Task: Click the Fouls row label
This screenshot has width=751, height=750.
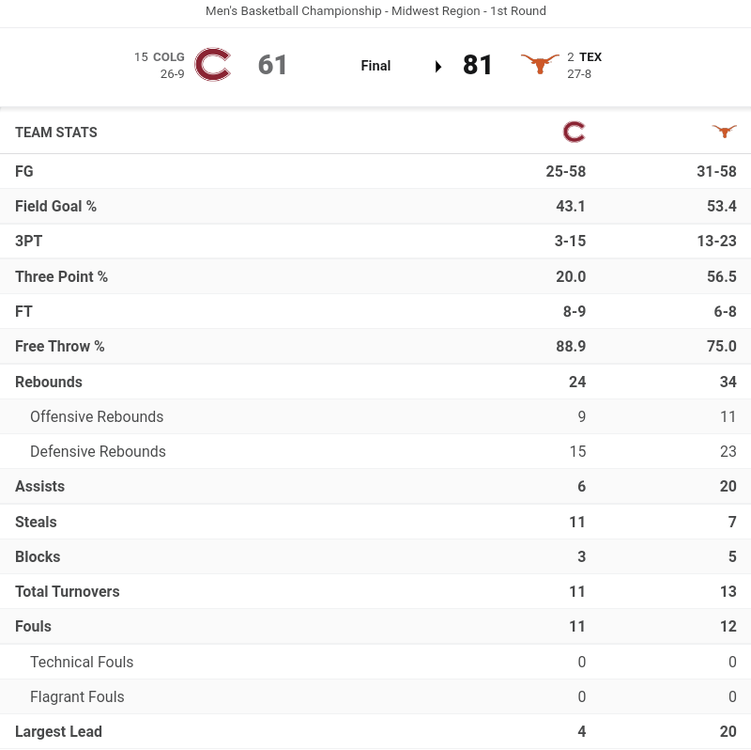Action: (33, 627)
